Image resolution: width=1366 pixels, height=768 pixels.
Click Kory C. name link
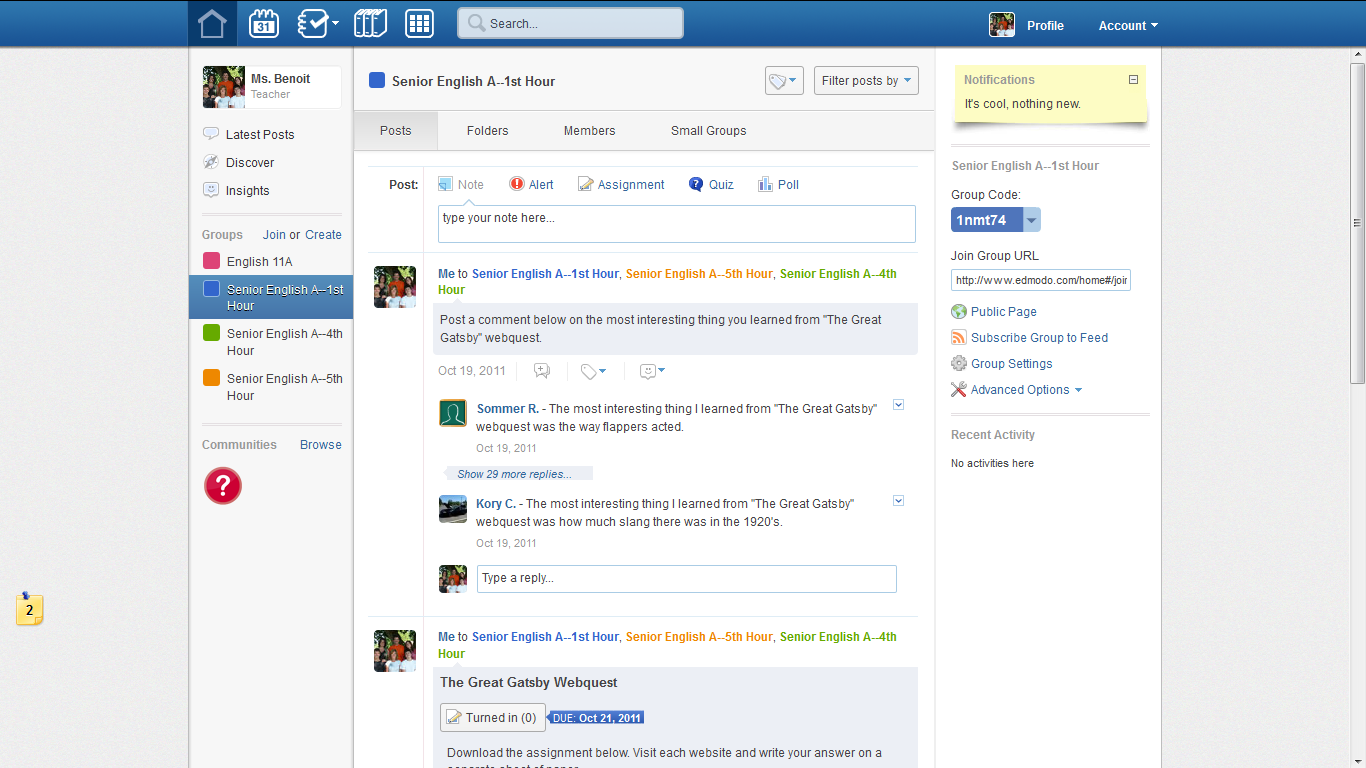(x=496, y=504)
